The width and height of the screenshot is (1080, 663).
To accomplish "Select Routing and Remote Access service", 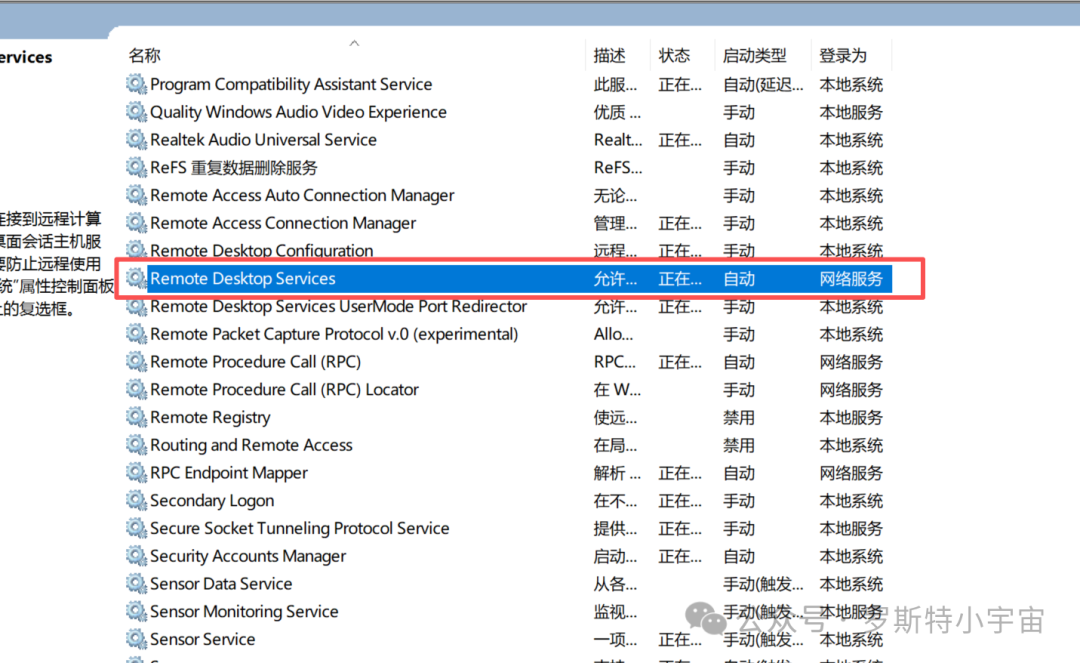I will [x=251, y=445].
